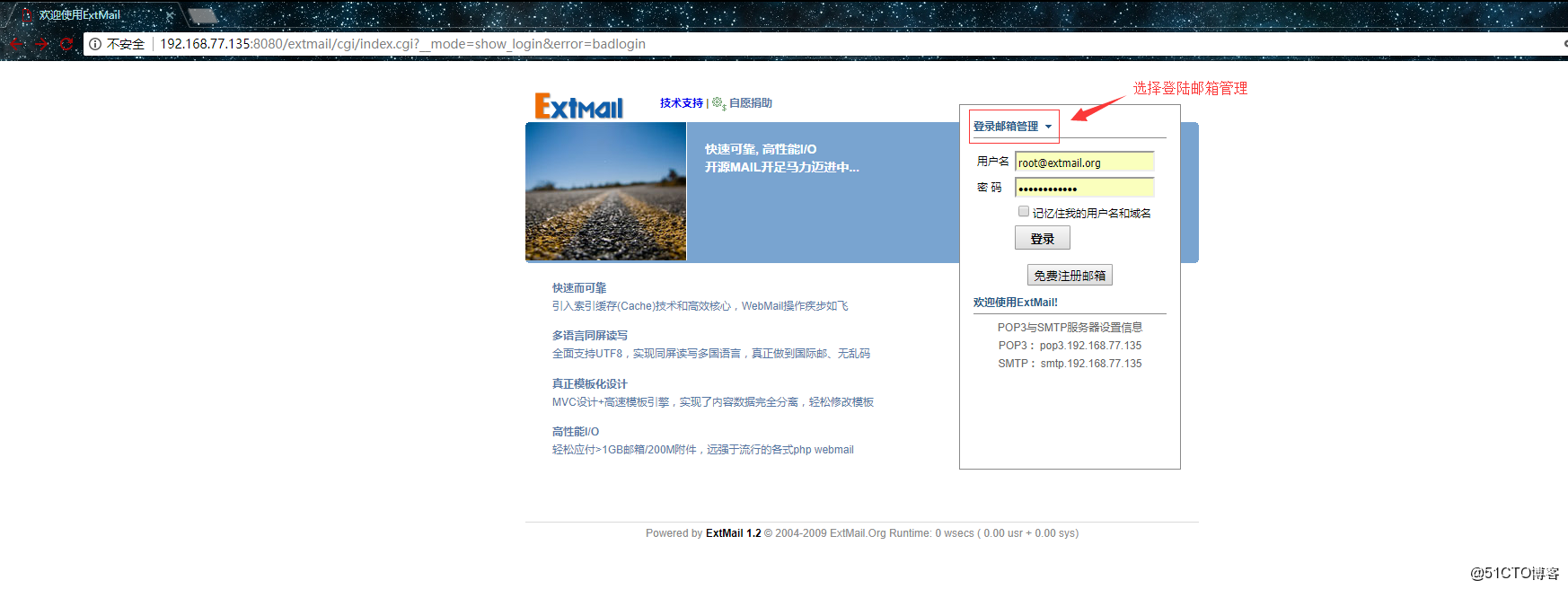Expand the 登录邮箱管理 dropdown
Screen dimensions: 1568x589
1014,127
